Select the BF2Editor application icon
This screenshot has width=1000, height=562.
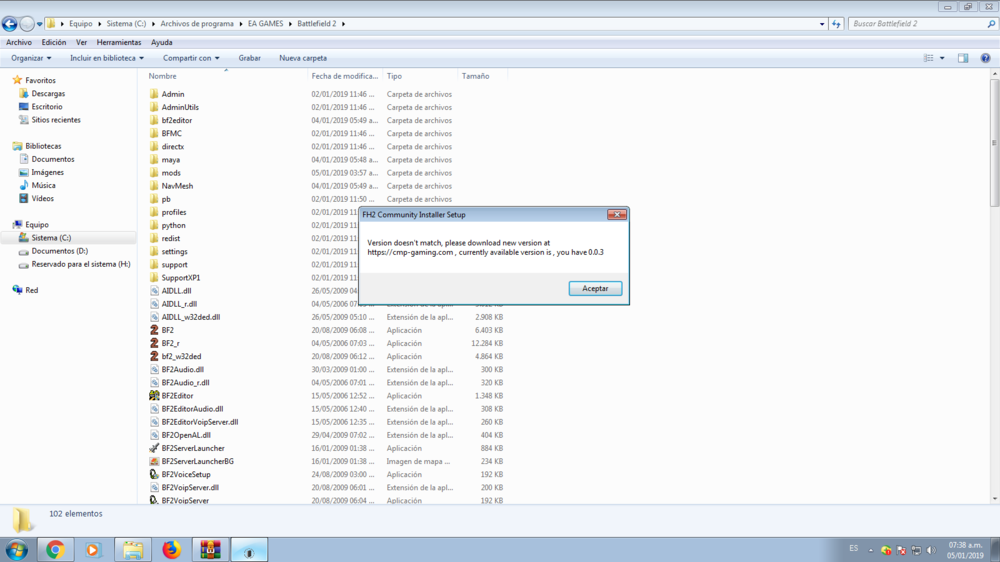[x=154, y=396]
